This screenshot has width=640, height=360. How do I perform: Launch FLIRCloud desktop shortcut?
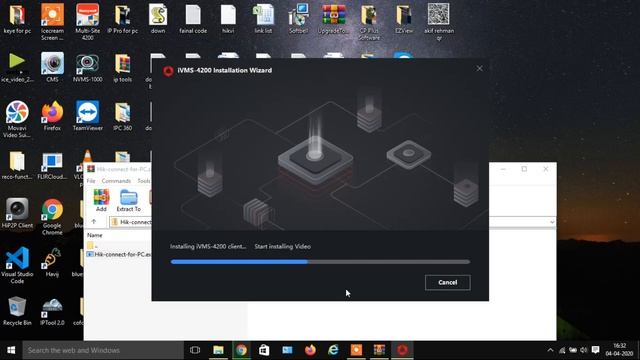pyautogui.click(x=52, y=165)
